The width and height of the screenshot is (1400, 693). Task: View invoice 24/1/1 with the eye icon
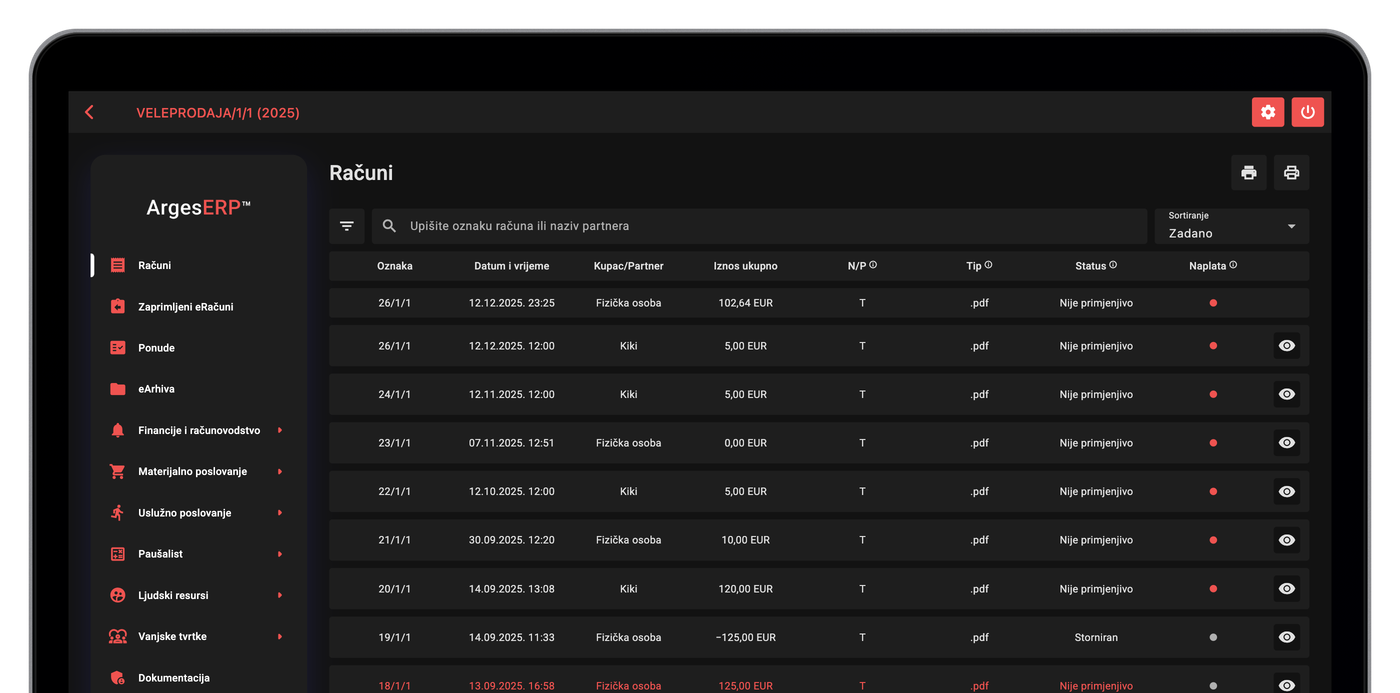[x=1287, y=394]
